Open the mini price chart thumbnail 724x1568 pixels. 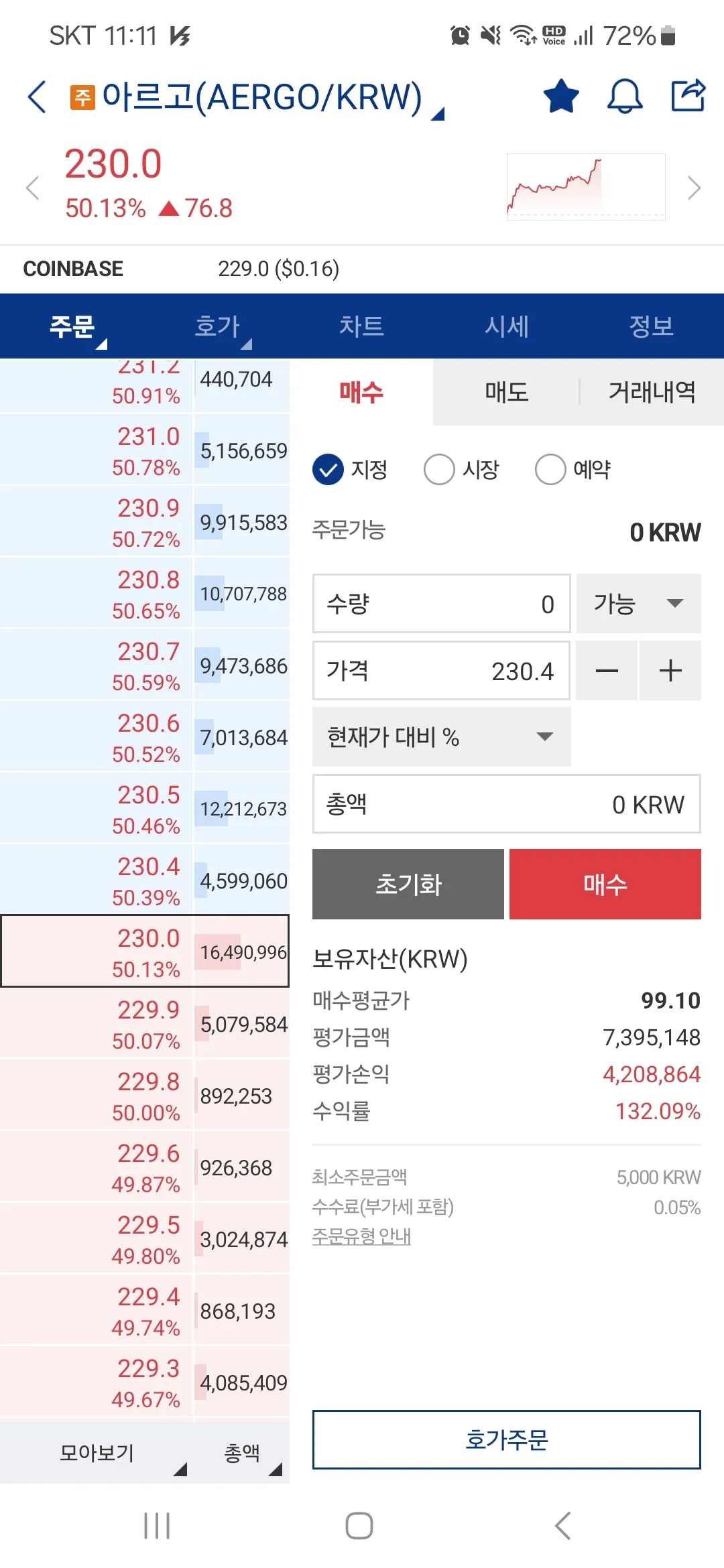(x=586, y=187)
